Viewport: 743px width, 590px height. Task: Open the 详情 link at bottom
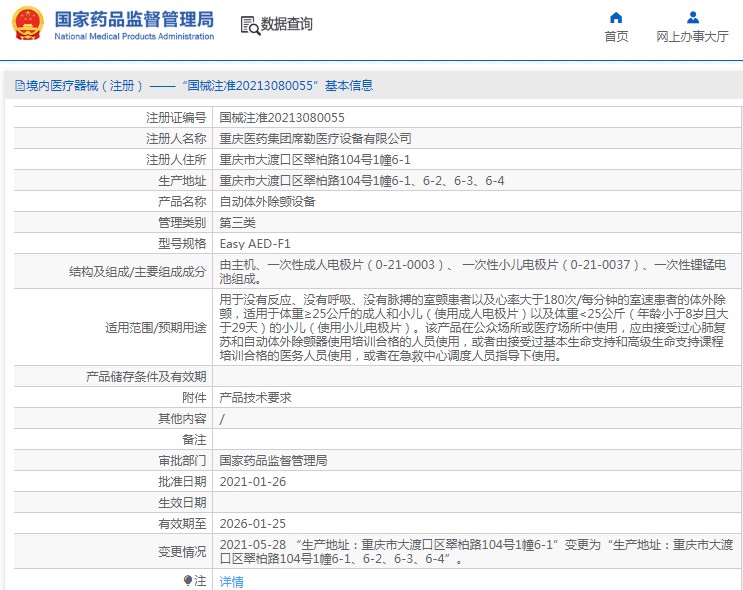(231, 581)
